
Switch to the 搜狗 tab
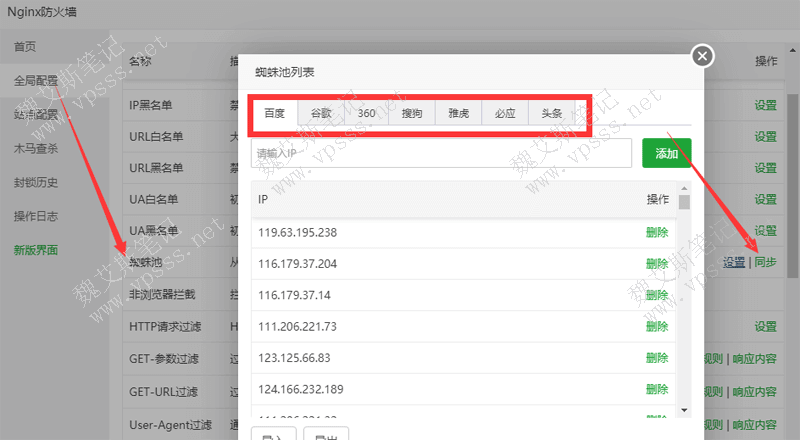point(412,113)
